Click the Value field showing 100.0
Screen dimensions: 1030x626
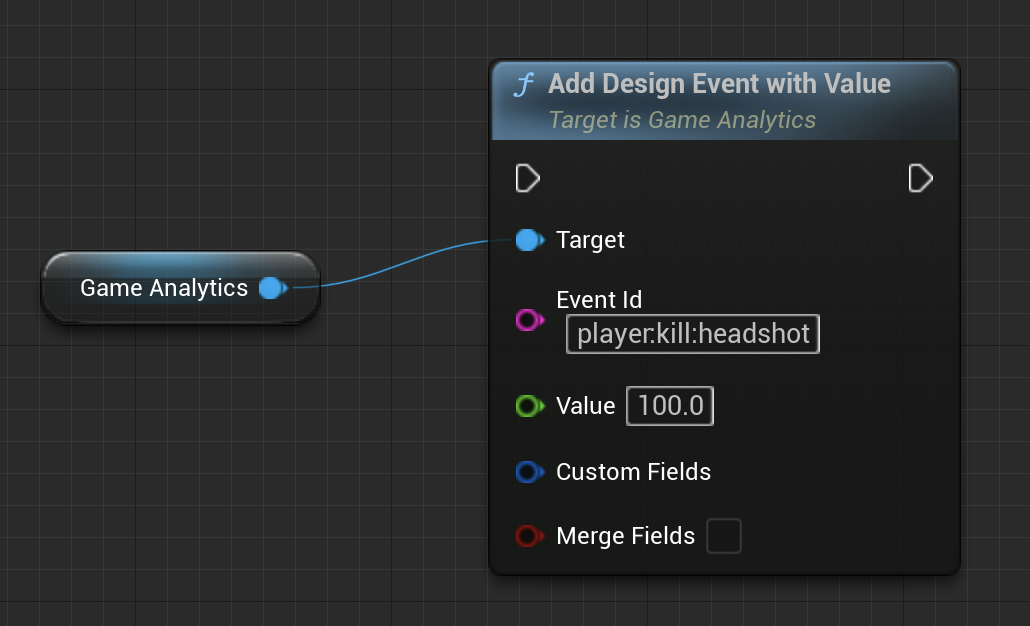click(x=670, y=406)
